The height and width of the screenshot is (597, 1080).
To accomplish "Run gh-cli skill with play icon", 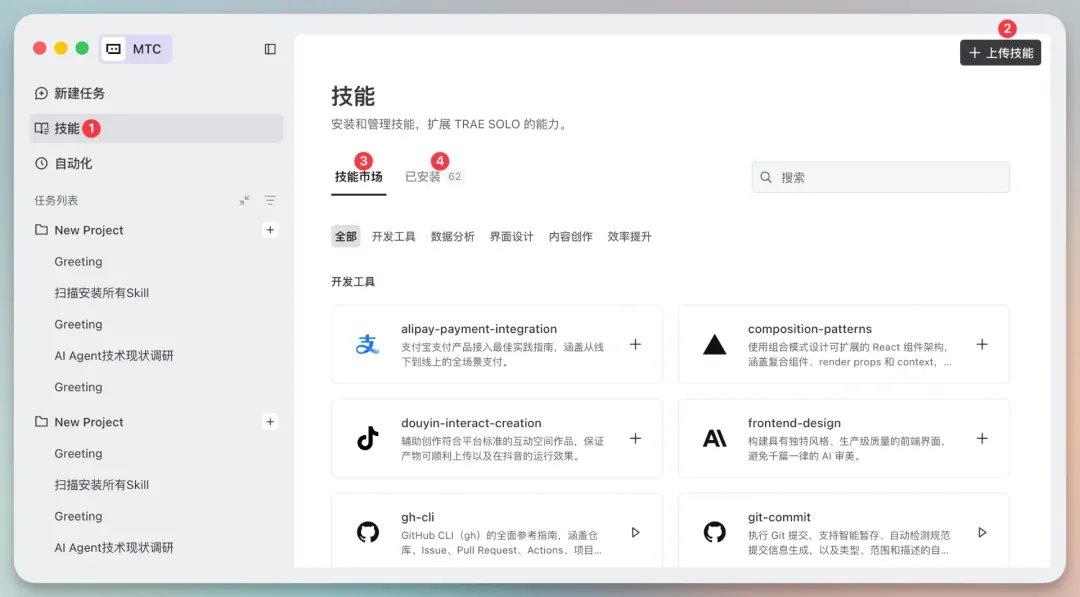I will point(635,532).
